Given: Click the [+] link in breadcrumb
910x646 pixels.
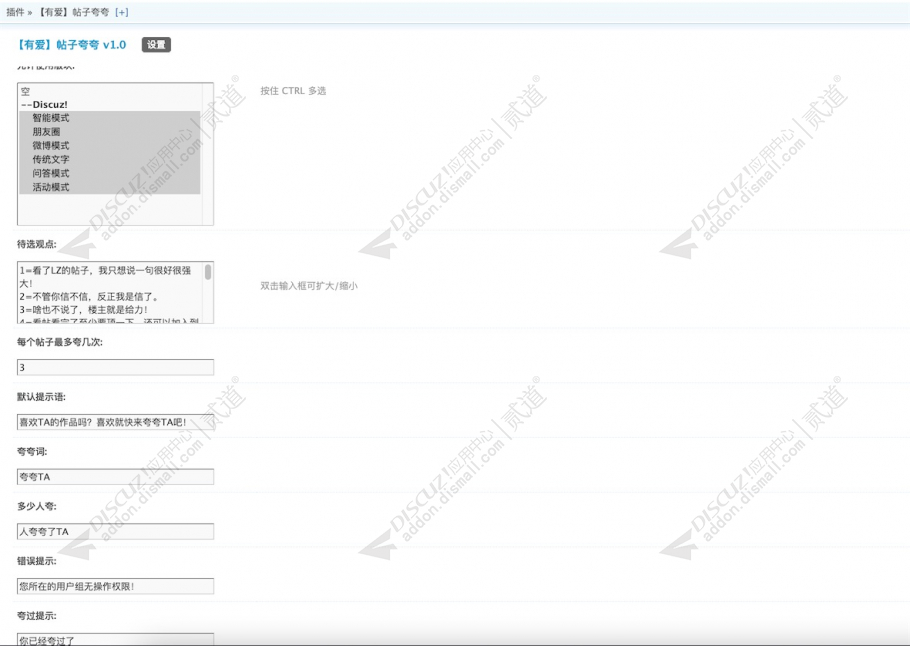Looking at the screenshot, I should pos(121,12).
